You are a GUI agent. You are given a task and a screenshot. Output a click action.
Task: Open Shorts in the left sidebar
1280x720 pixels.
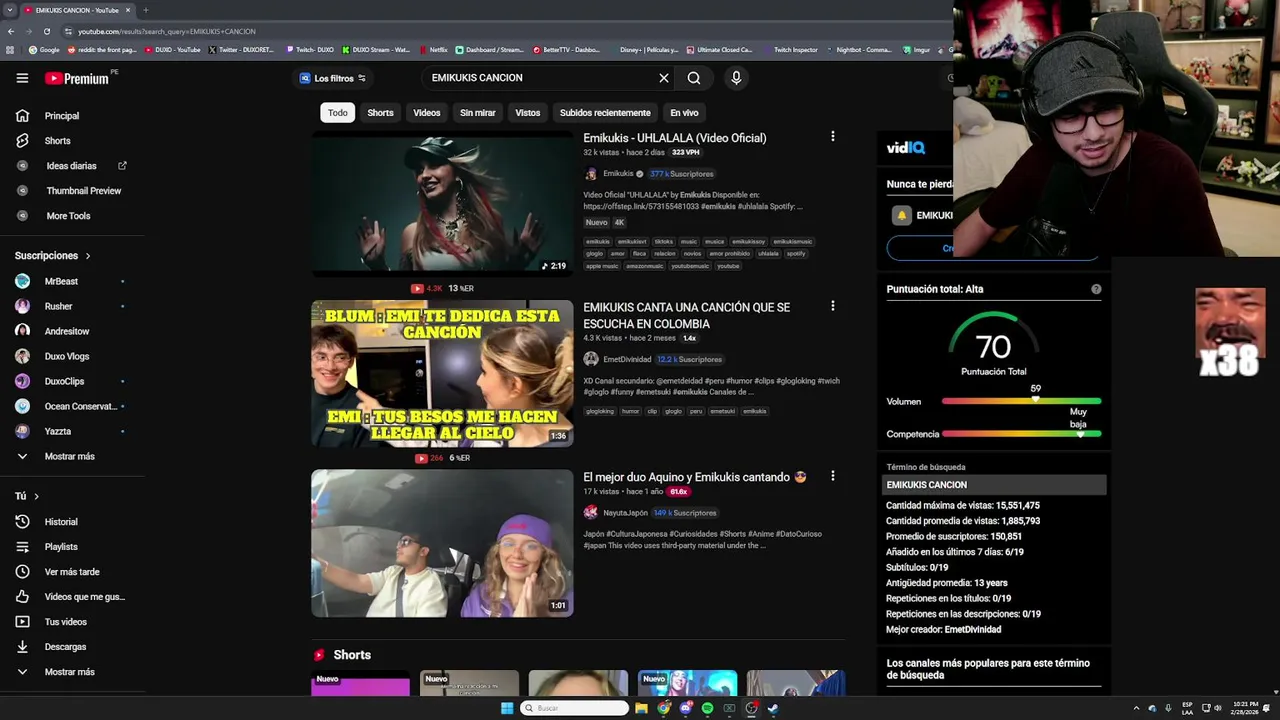57,141
